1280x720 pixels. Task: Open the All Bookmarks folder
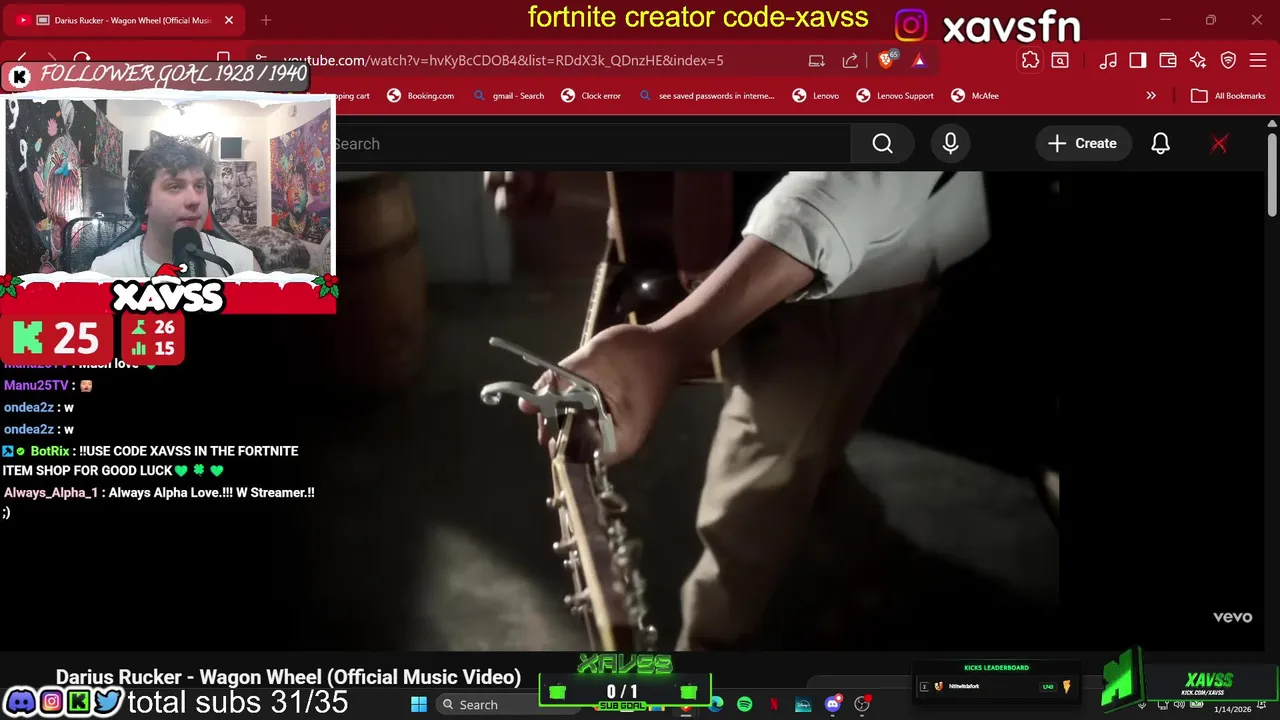tap(1229, 96)
